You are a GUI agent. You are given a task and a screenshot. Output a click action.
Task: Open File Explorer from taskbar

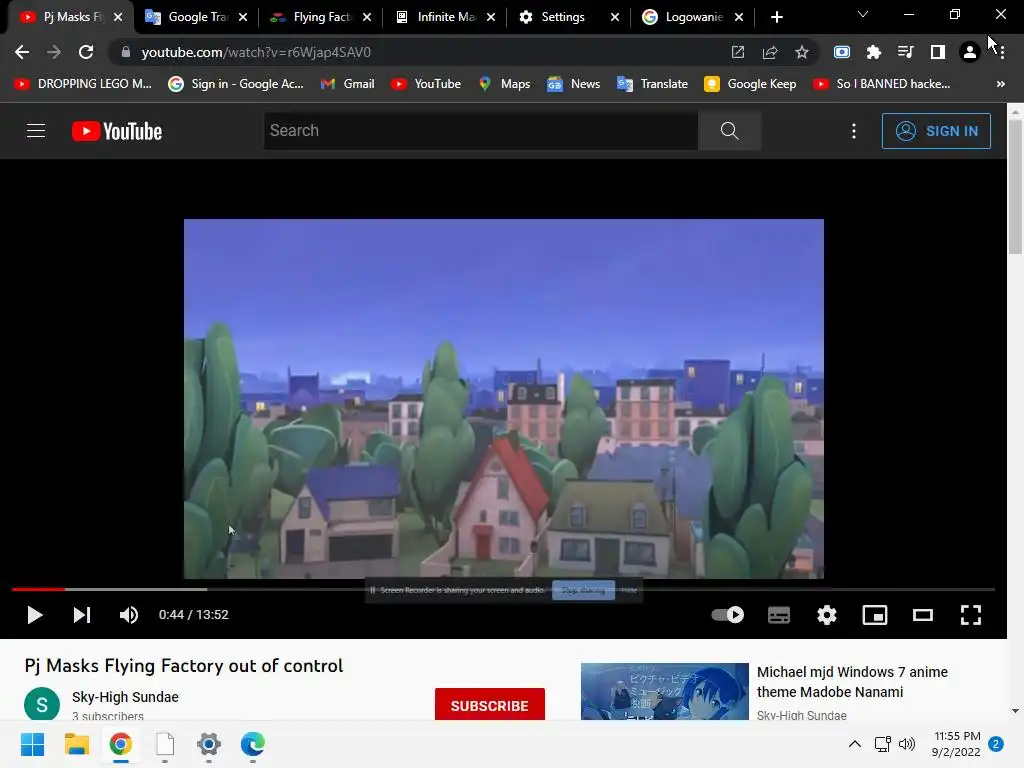(76, 744)
